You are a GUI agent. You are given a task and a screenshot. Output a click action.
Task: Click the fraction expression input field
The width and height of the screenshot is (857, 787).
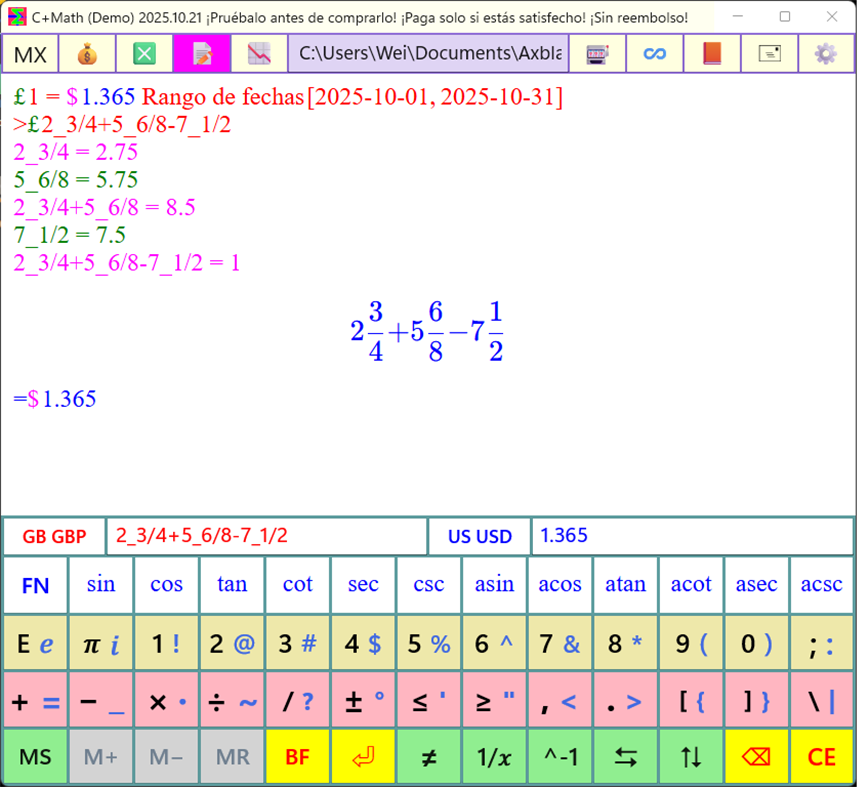pyautogui.click(x=267, y=536)
